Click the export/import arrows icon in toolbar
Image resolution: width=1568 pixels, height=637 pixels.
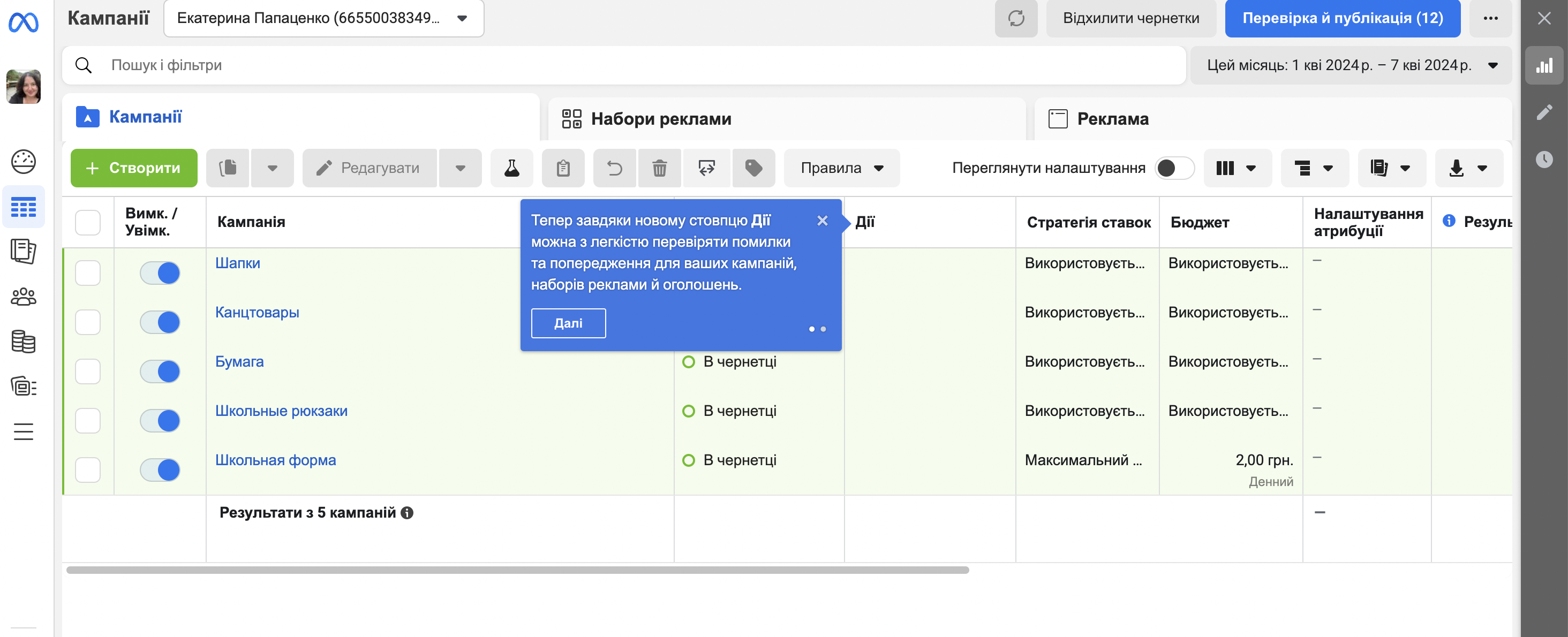click(x=706, y=168)
